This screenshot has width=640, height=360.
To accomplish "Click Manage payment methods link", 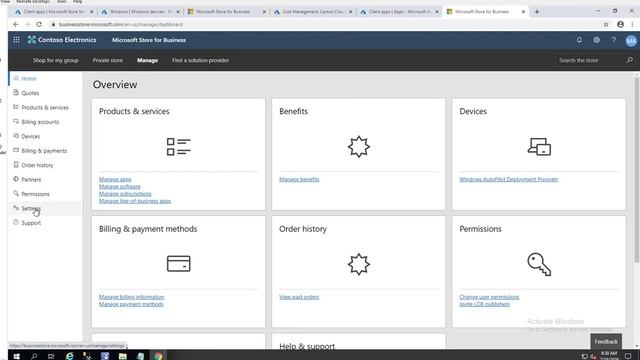I will click(x=131, y=304).
